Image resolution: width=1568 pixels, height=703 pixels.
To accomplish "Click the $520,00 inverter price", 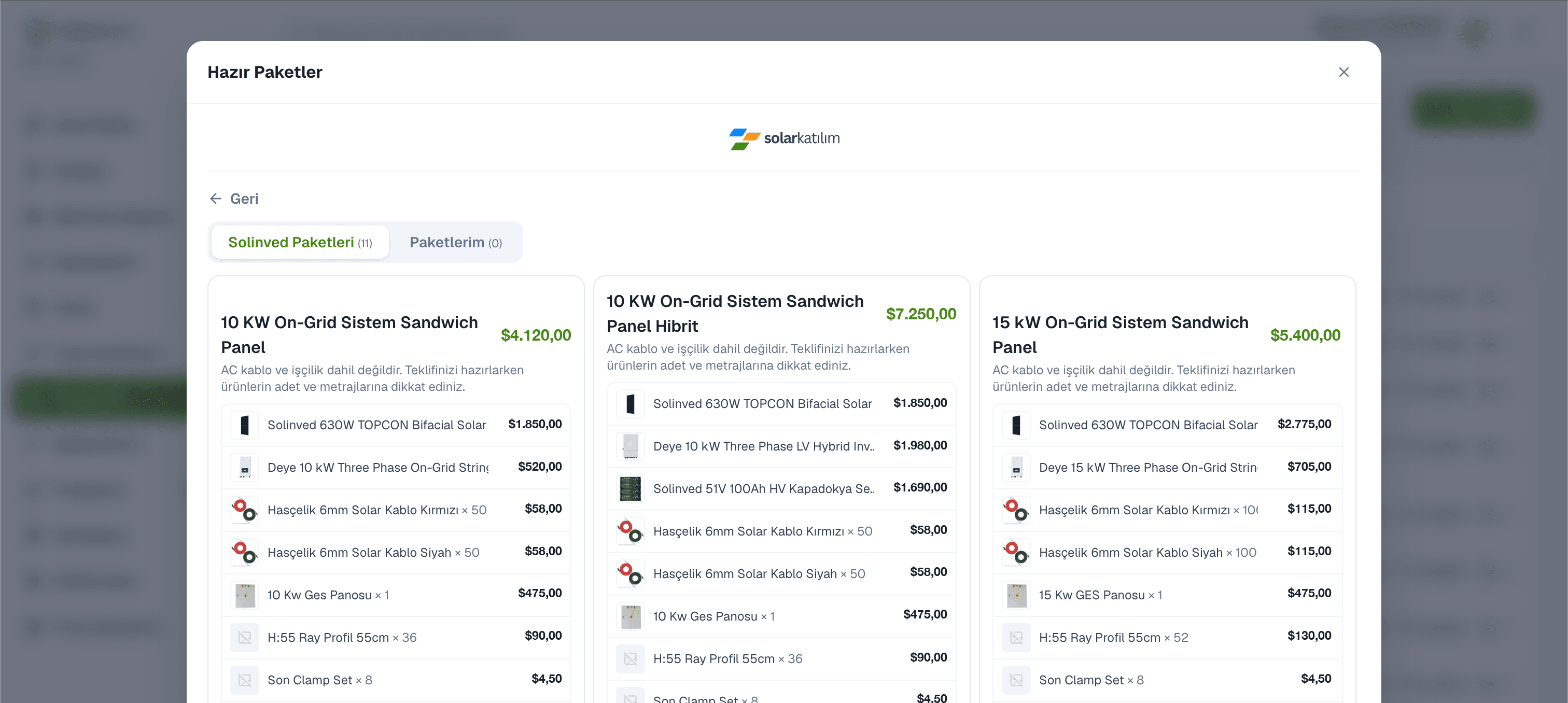I will pyautogui.click(x=539, y=466).
